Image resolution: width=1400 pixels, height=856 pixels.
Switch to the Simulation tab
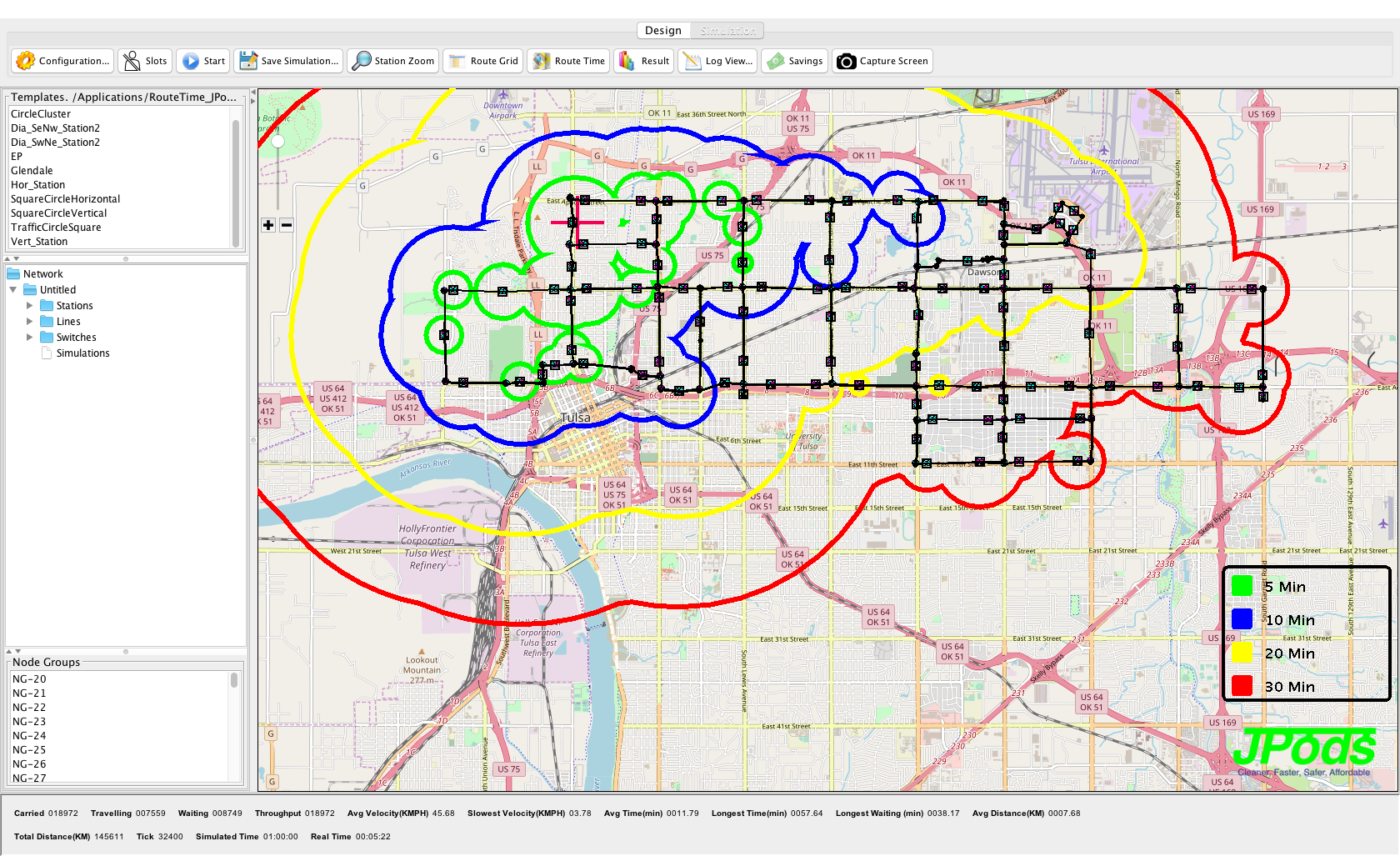(727, 31)
